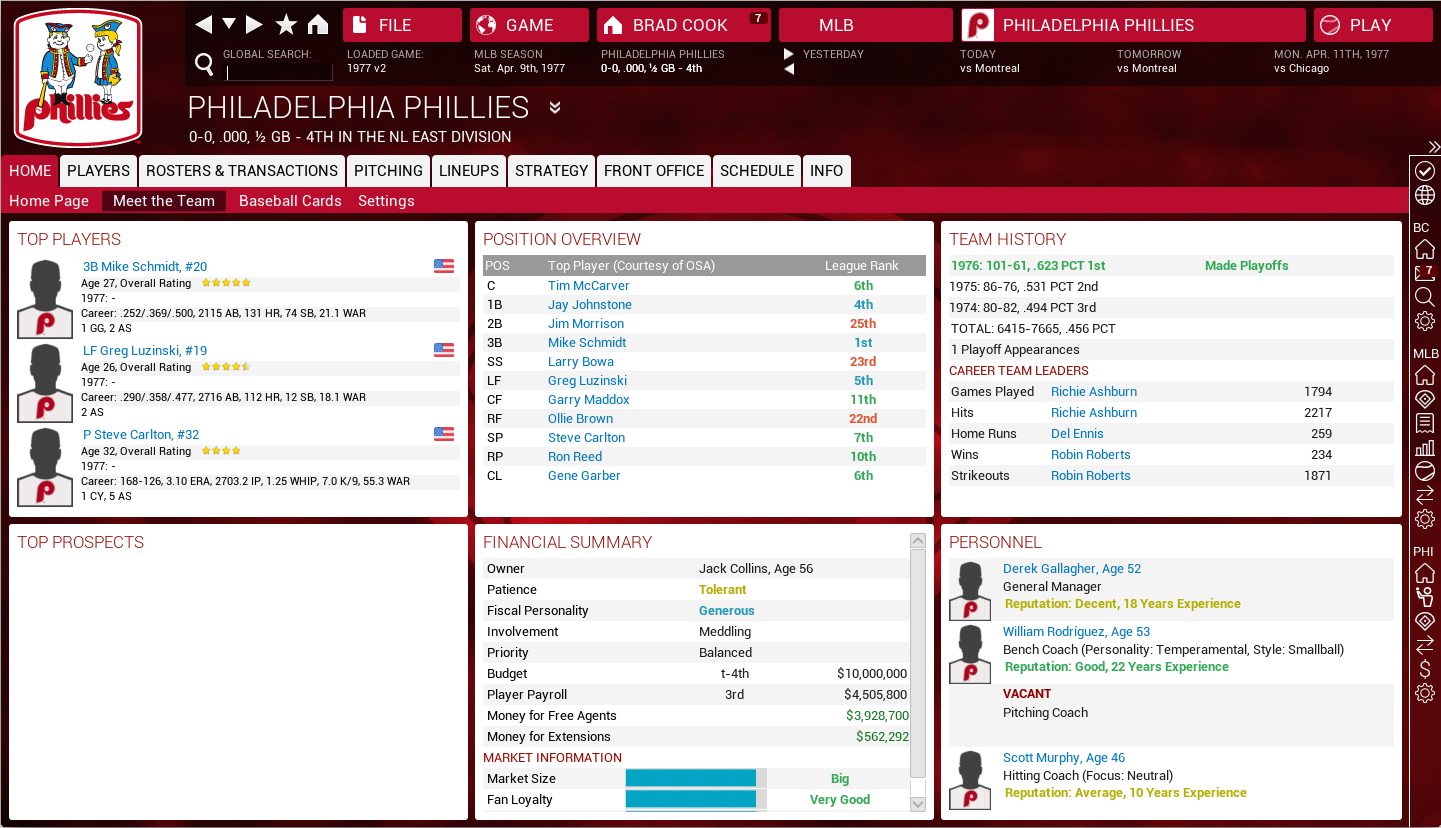The width and height of the screenshot is (1441, 828).
Task: Open the INFO tab
Action: (826, 171)
